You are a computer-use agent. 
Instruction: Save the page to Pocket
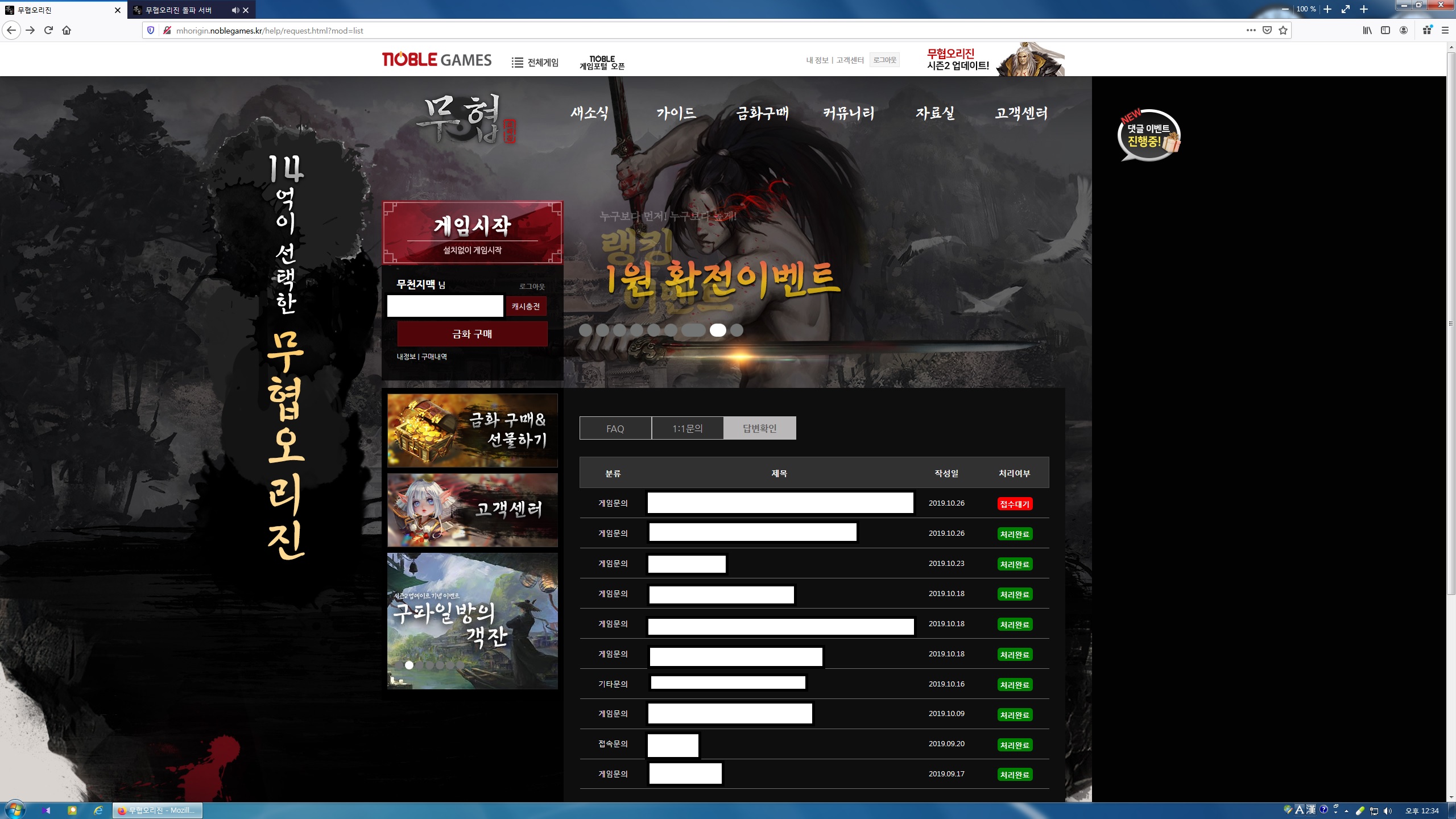(x=1267, y=30)
